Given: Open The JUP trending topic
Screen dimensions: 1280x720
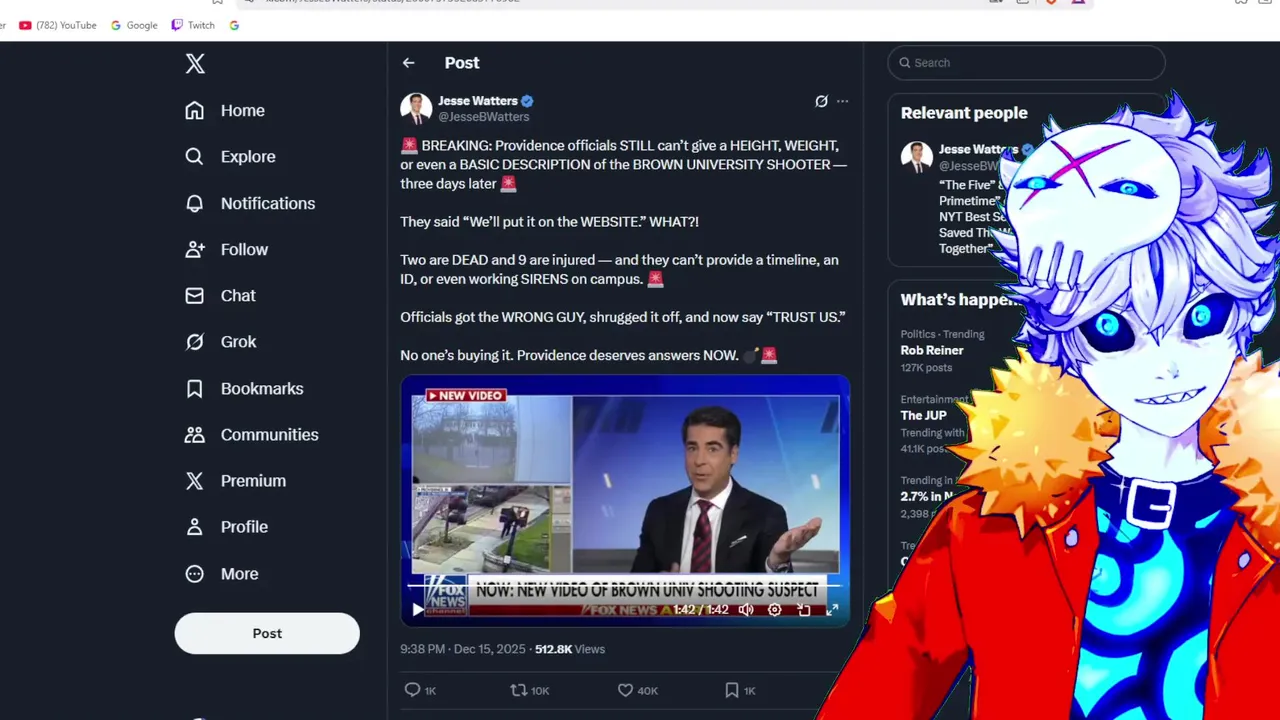Looking at the screenshot, I should [923, 415].
